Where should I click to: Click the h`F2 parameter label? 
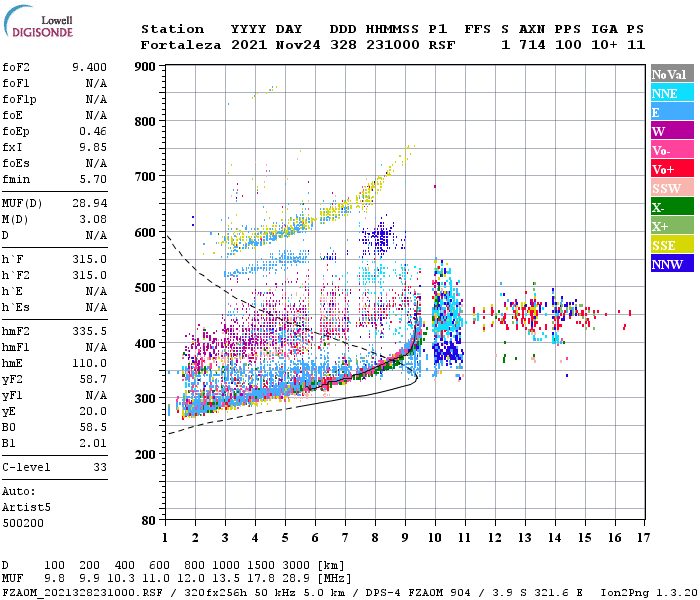tap(16, 275)
